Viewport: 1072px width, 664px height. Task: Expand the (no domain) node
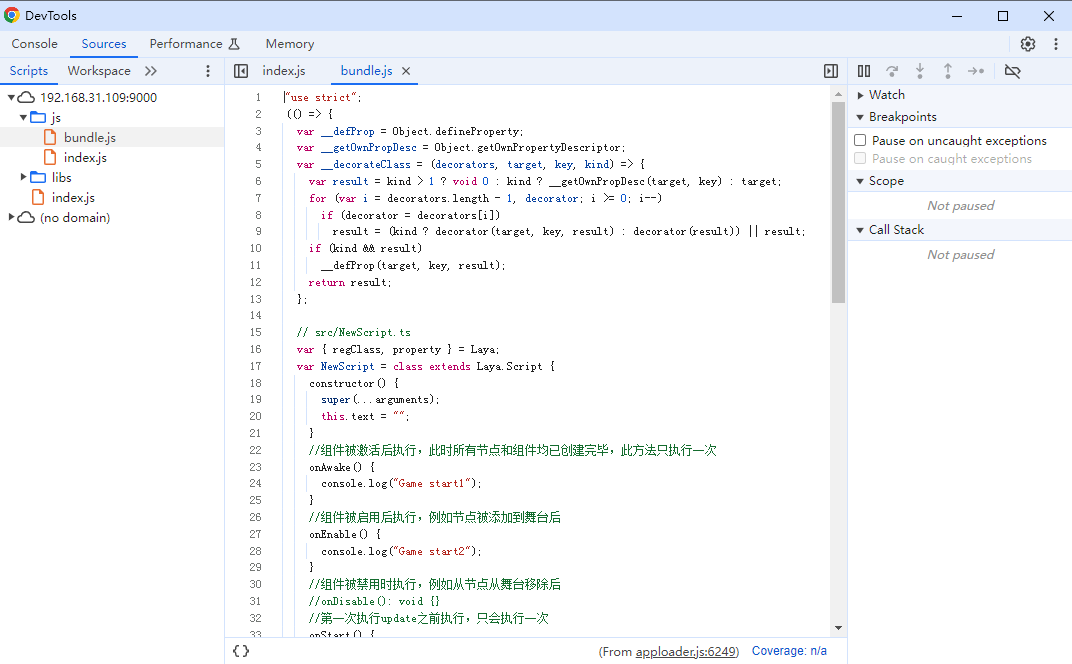tap(12, 218)
